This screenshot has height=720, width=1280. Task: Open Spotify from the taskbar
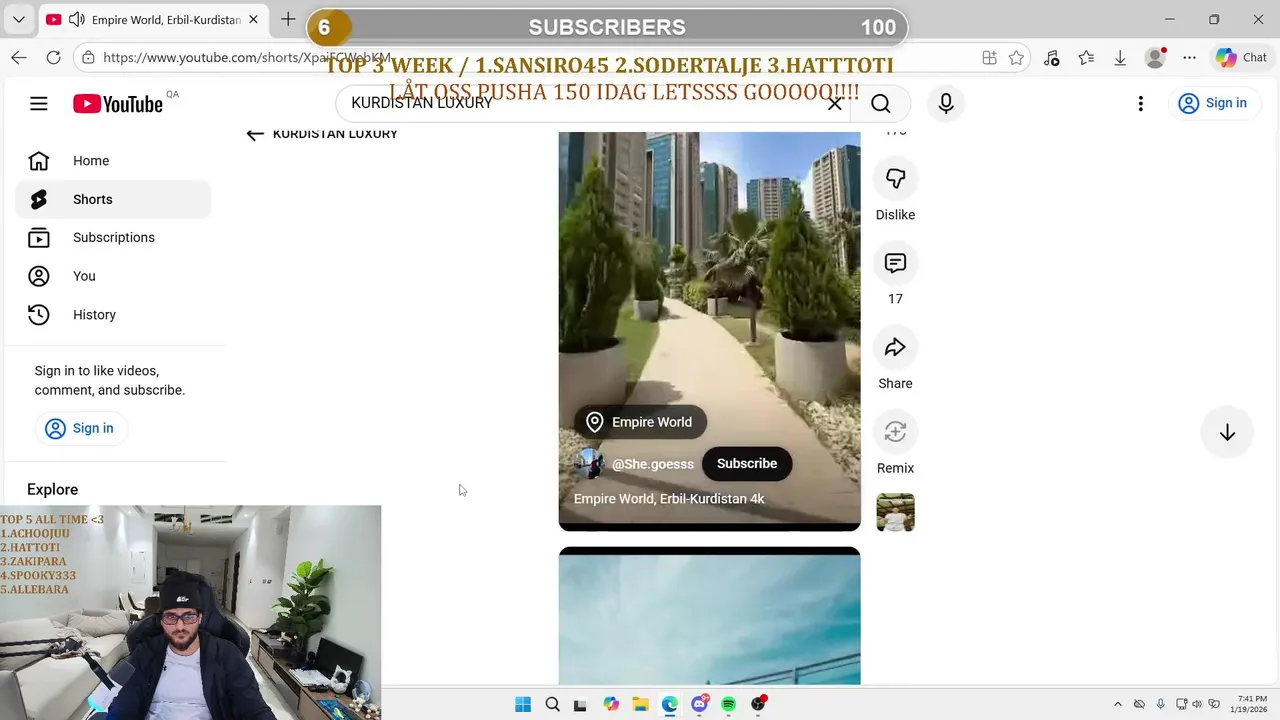click(x=728, y=704)
